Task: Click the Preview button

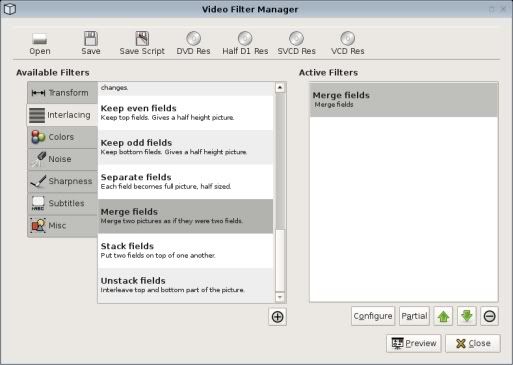Action: (x=414, y=343)
